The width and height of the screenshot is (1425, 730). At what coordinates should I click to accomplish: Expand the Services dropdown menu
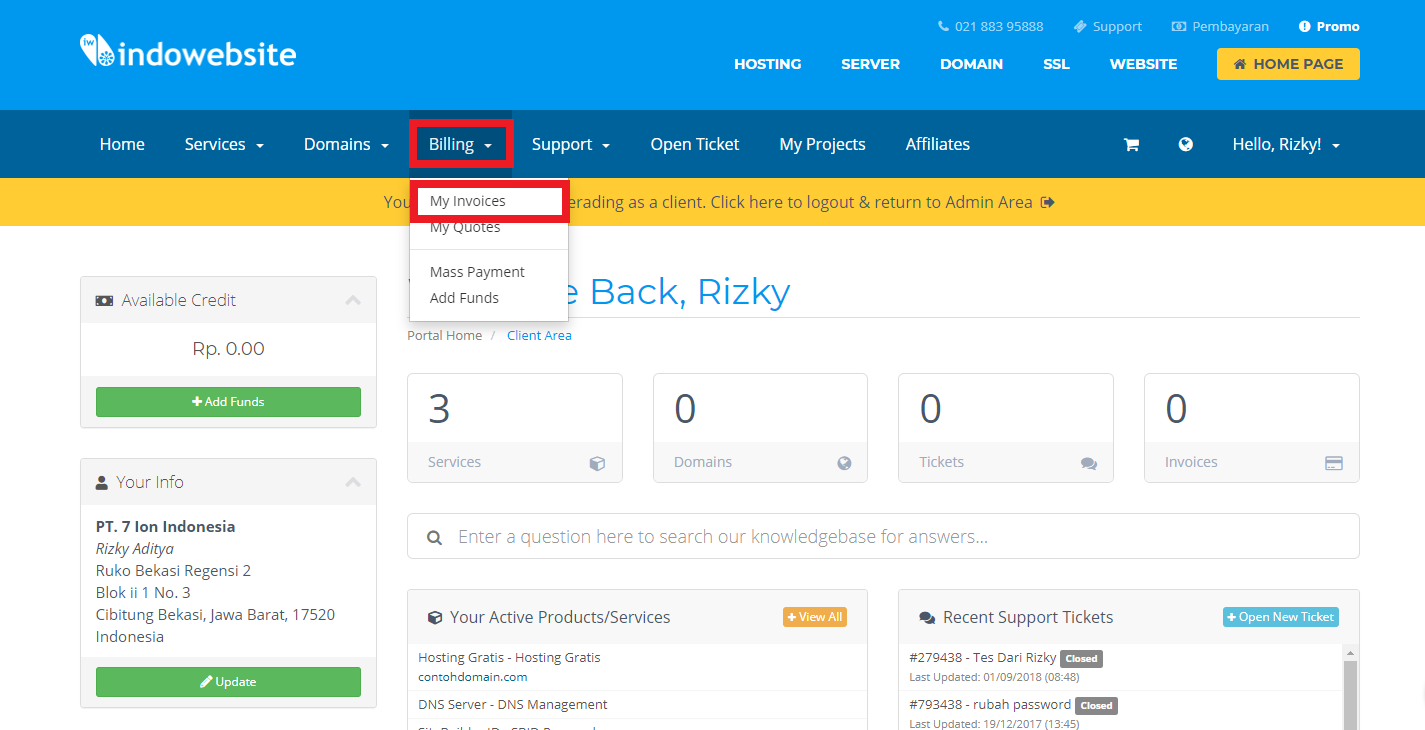point(224,145)
